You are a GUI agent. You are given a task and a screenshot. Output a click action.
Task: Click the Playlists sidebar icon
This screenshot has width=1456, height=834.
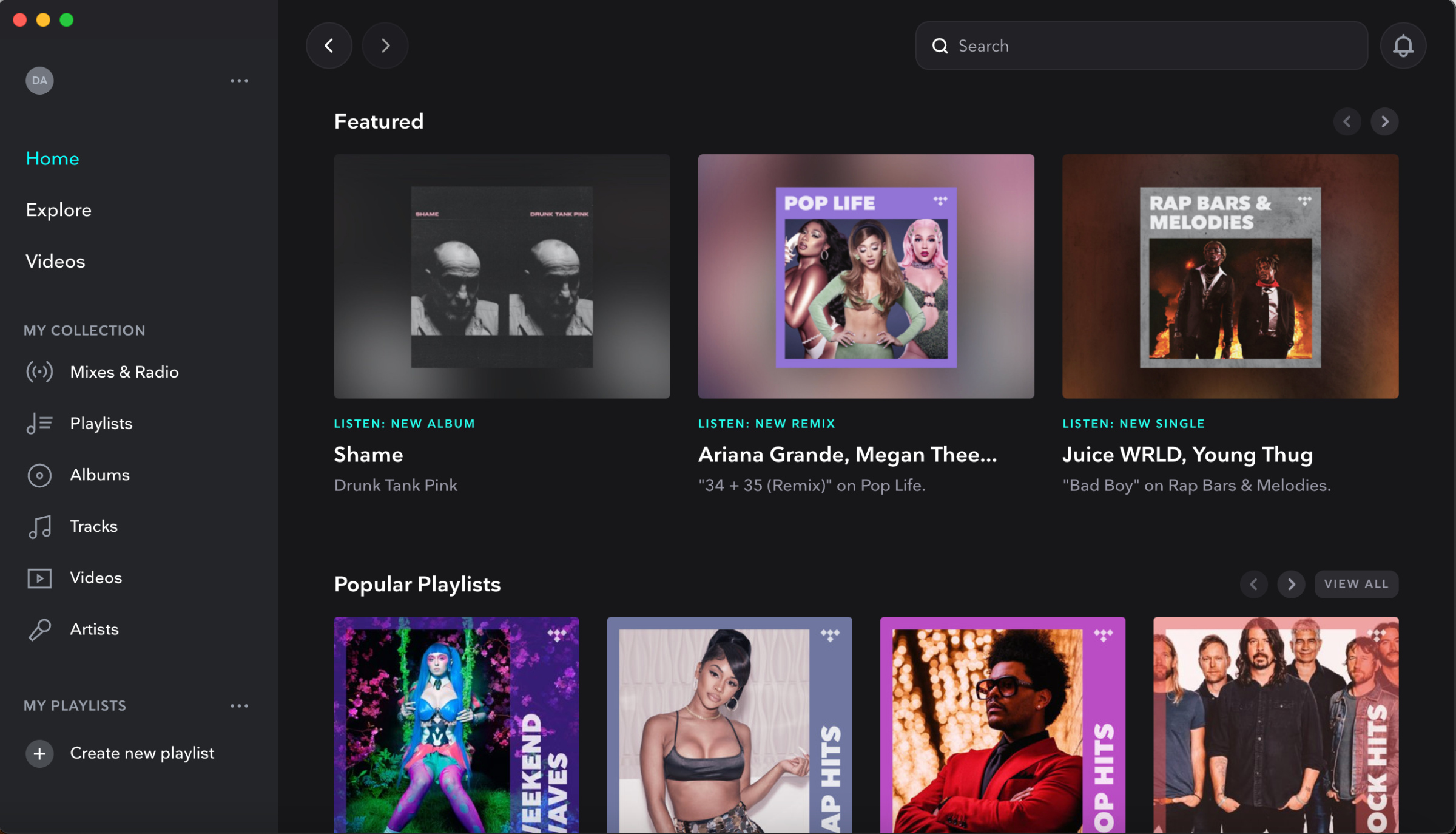click(39, 423)
